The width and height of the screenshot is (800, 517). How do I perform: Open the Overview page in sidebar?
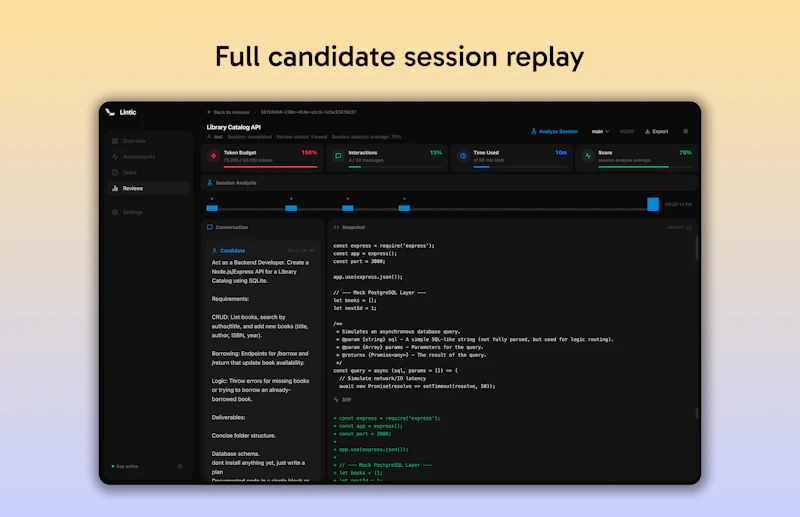tap(149, 141)
